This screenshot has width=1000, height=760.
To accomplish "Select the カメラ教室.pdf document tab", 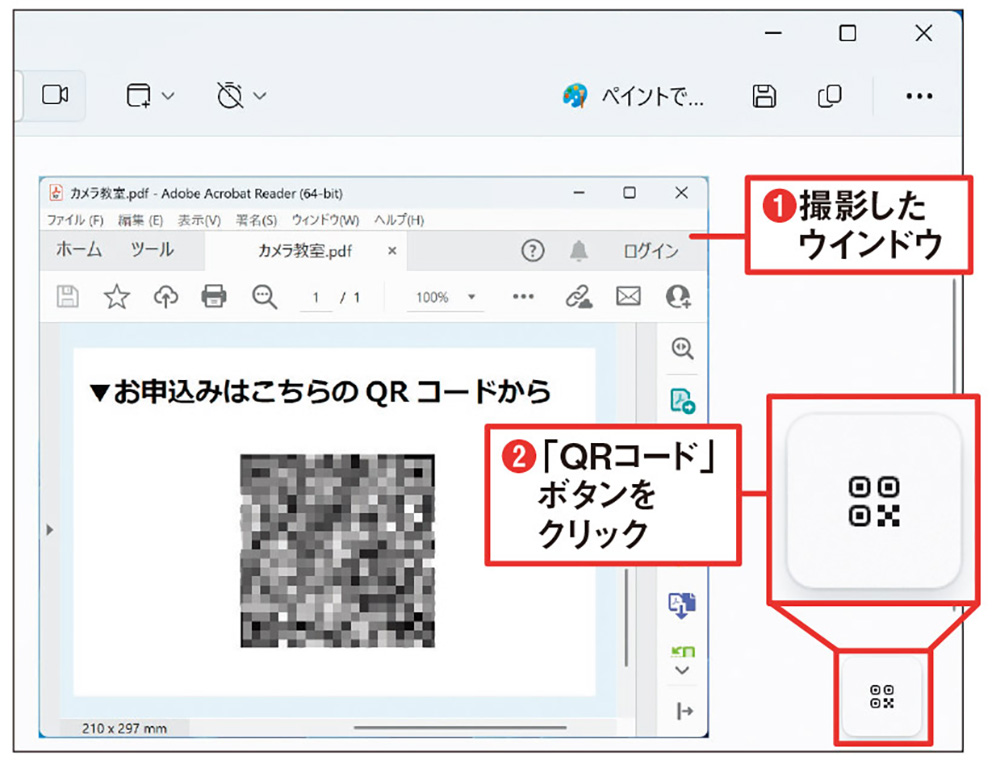I will pyautogui.click(x=305, y=251).
